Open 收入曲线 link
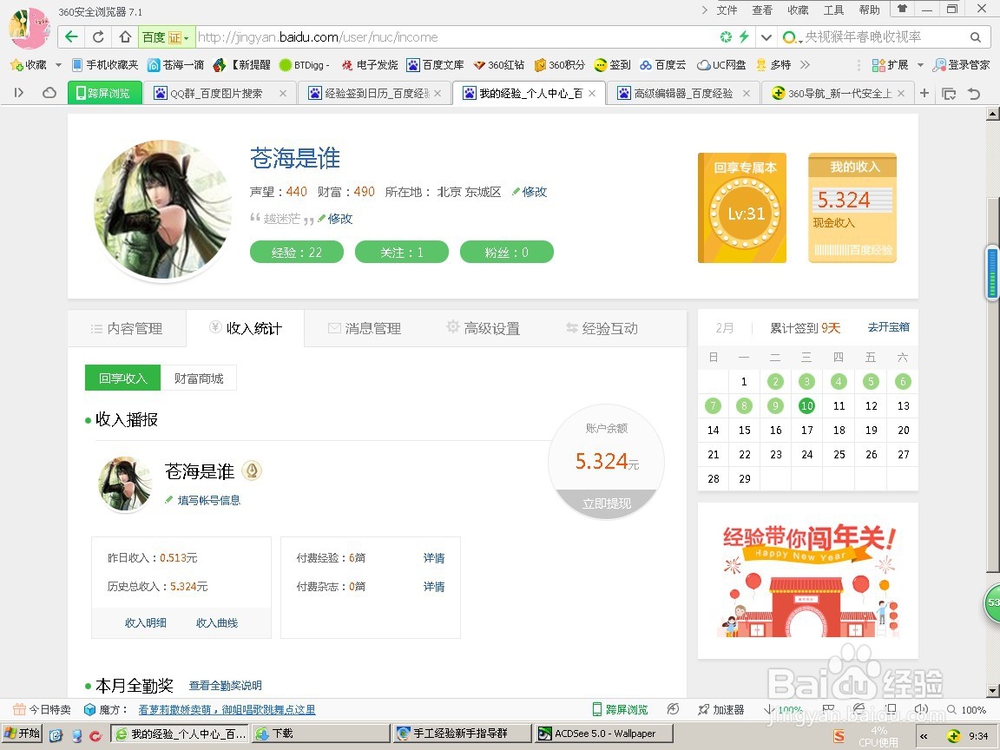Image resolution: width=1000 pixels, height=750 pixels. point(217,623)
